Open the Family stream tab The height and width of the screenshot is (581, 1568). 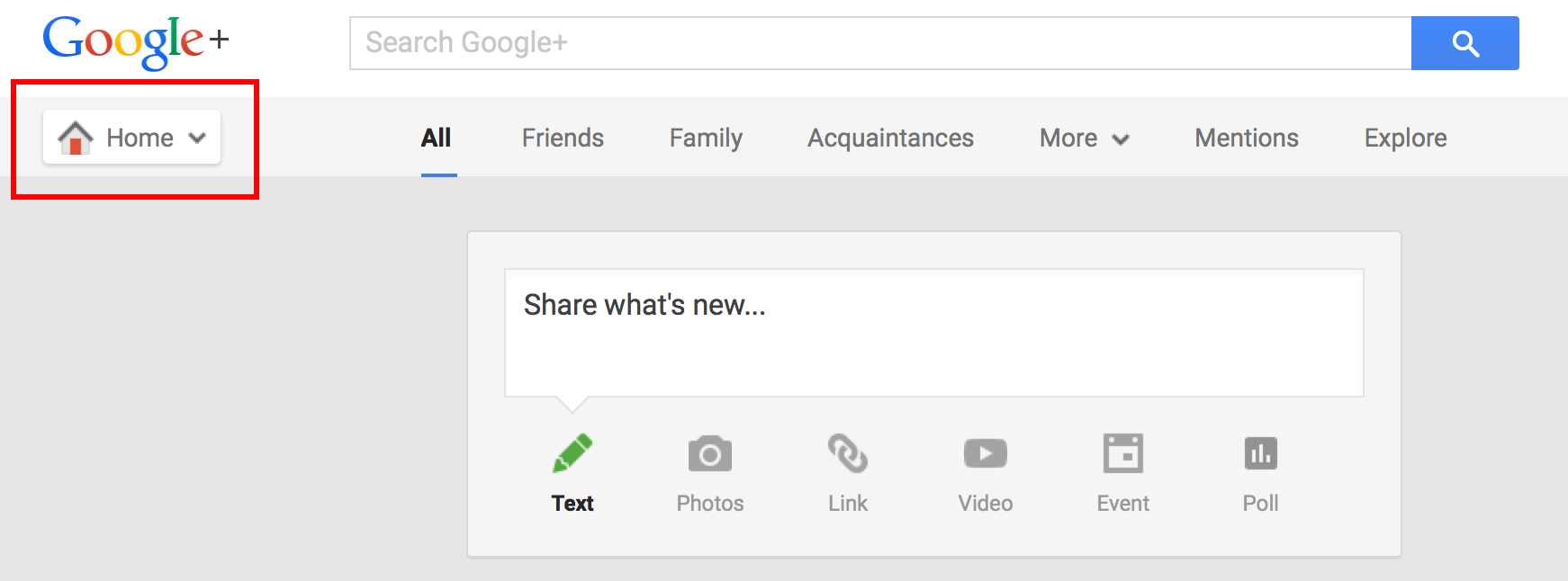[706, 139]
